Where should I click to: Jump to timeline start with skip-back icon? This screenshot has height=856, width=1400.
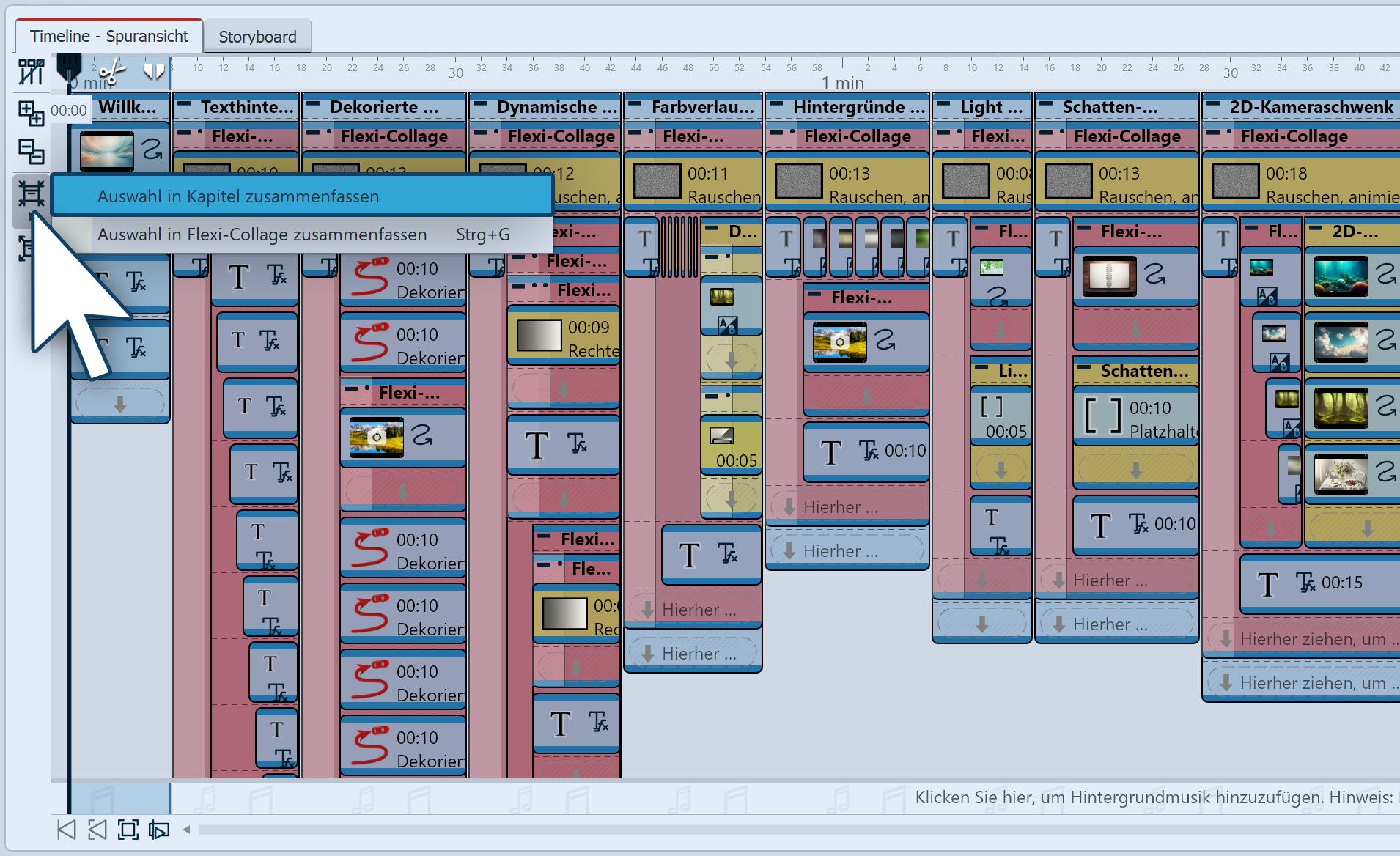(x=66, y=830)
